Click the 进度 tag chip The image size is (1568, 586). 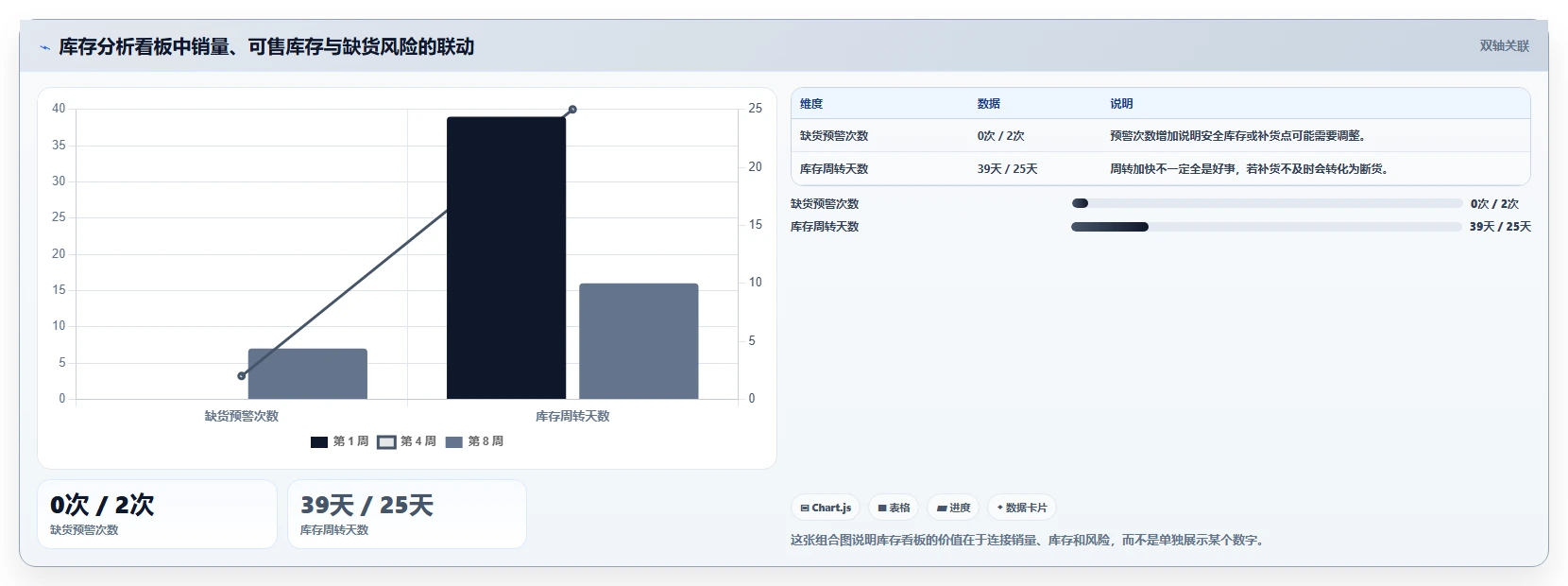(x=953, y=508)
